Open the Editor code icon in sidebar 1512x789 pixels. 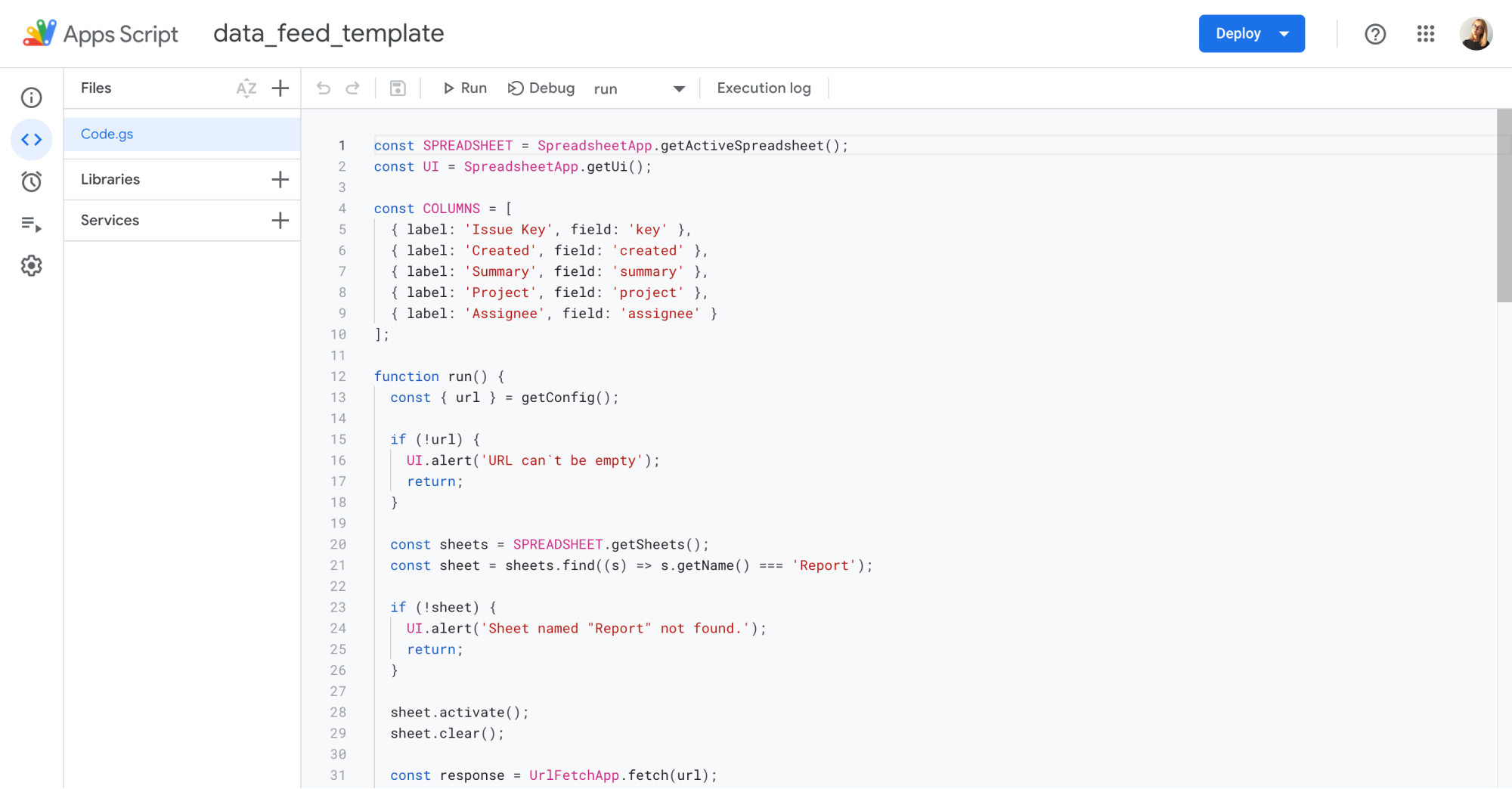(31, 140)
